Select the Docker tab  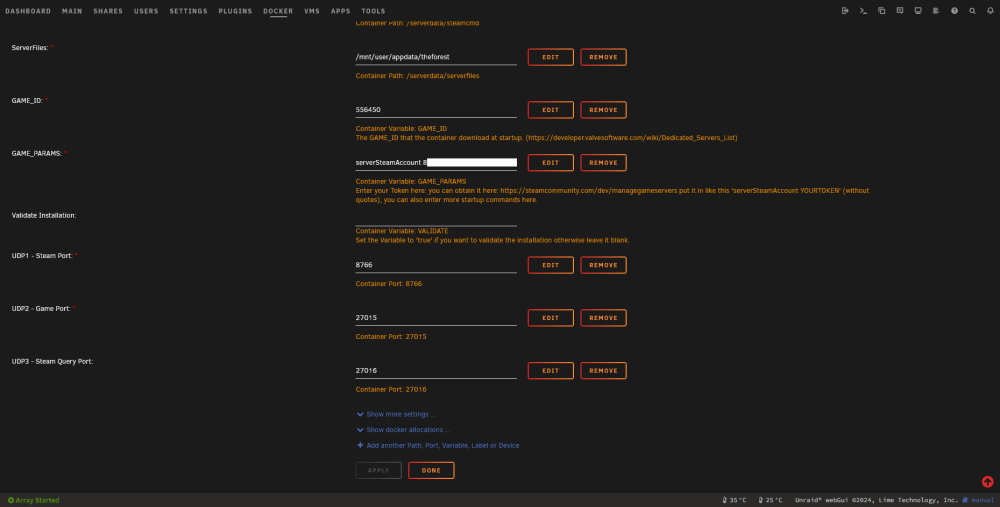(278, 11)
